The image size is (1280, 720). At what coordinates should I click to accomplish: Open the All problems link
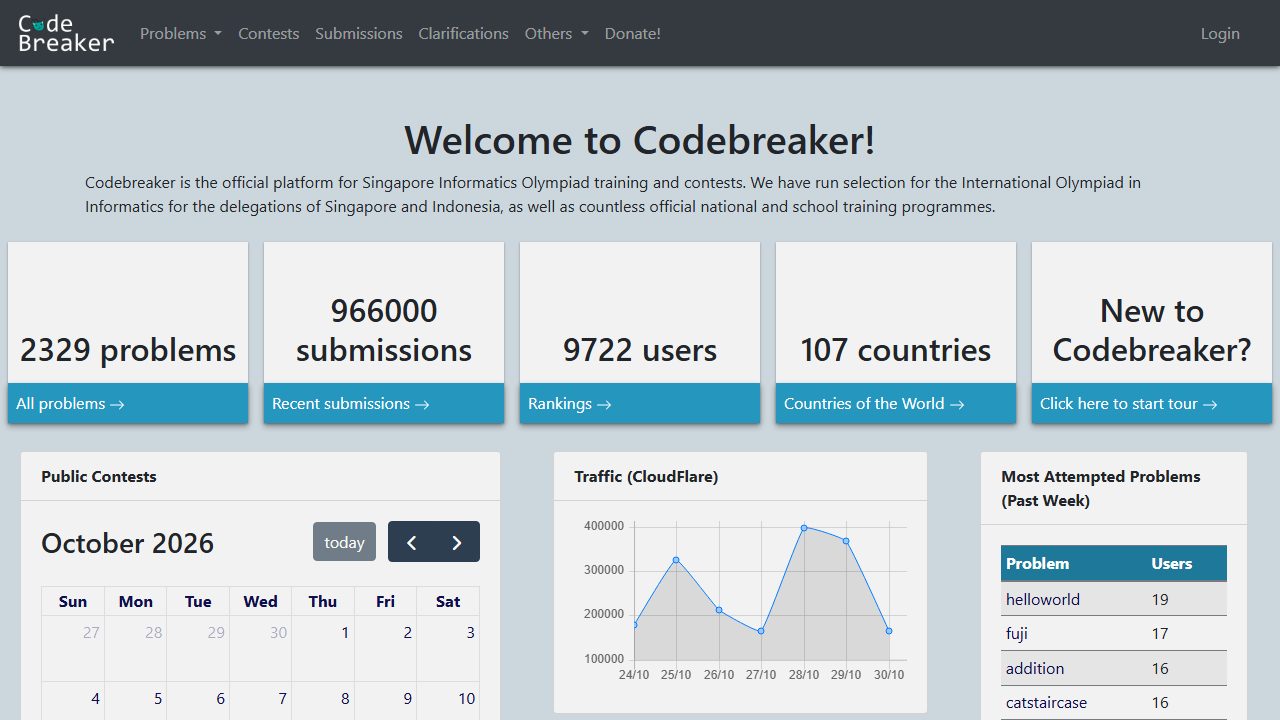[x=70, y=404]
